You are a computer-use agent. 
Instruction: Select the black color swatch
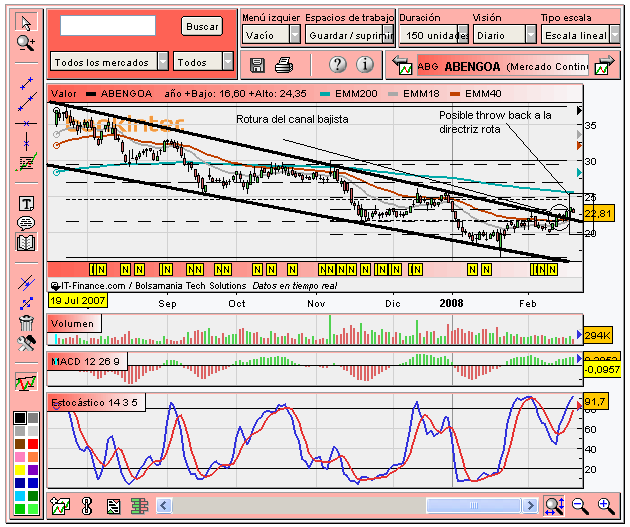point(20,418)
